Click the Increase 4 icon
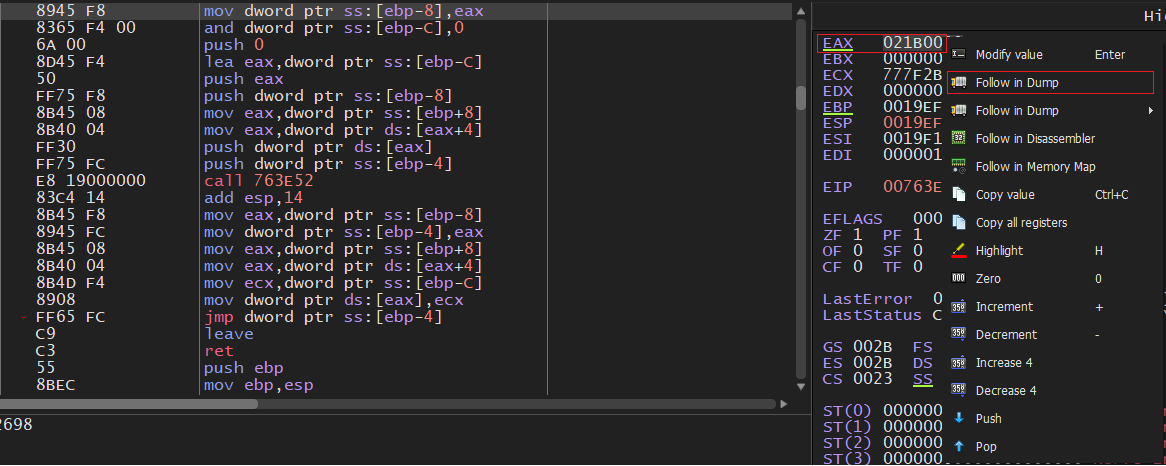The image size is (1166, 466). pos(959,363)
